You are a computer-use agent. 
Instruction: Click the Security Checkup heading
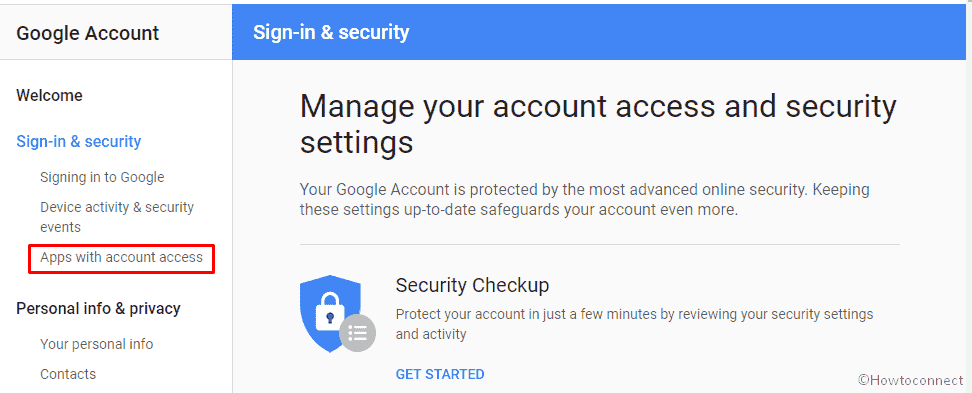tap(472, 285)
